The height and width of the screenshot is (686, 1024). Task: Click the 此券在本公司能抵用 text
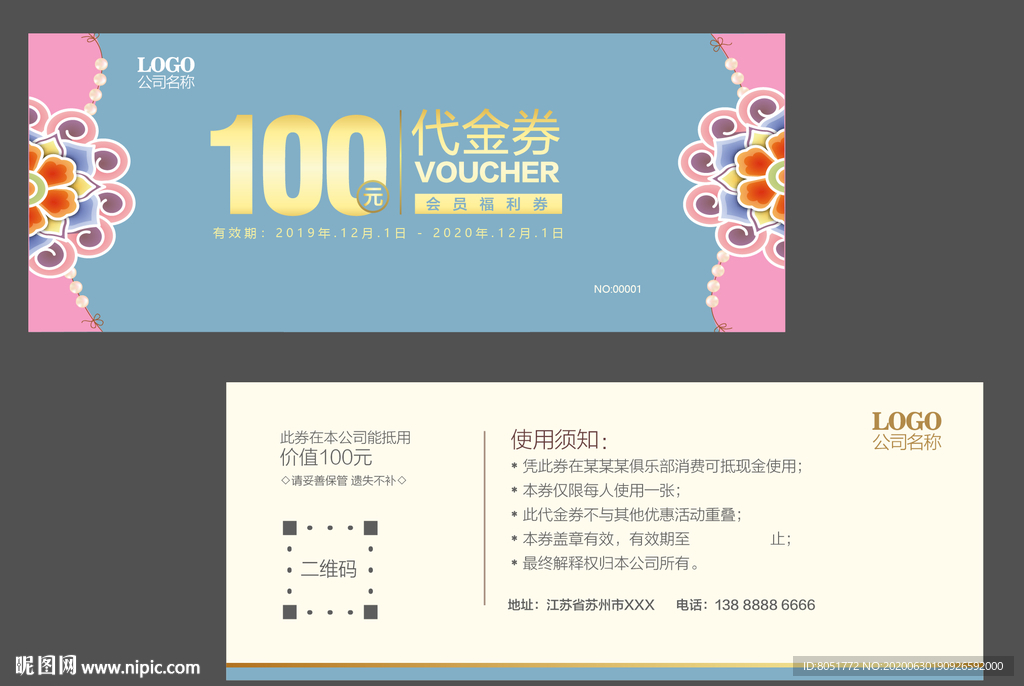(345, 438)
